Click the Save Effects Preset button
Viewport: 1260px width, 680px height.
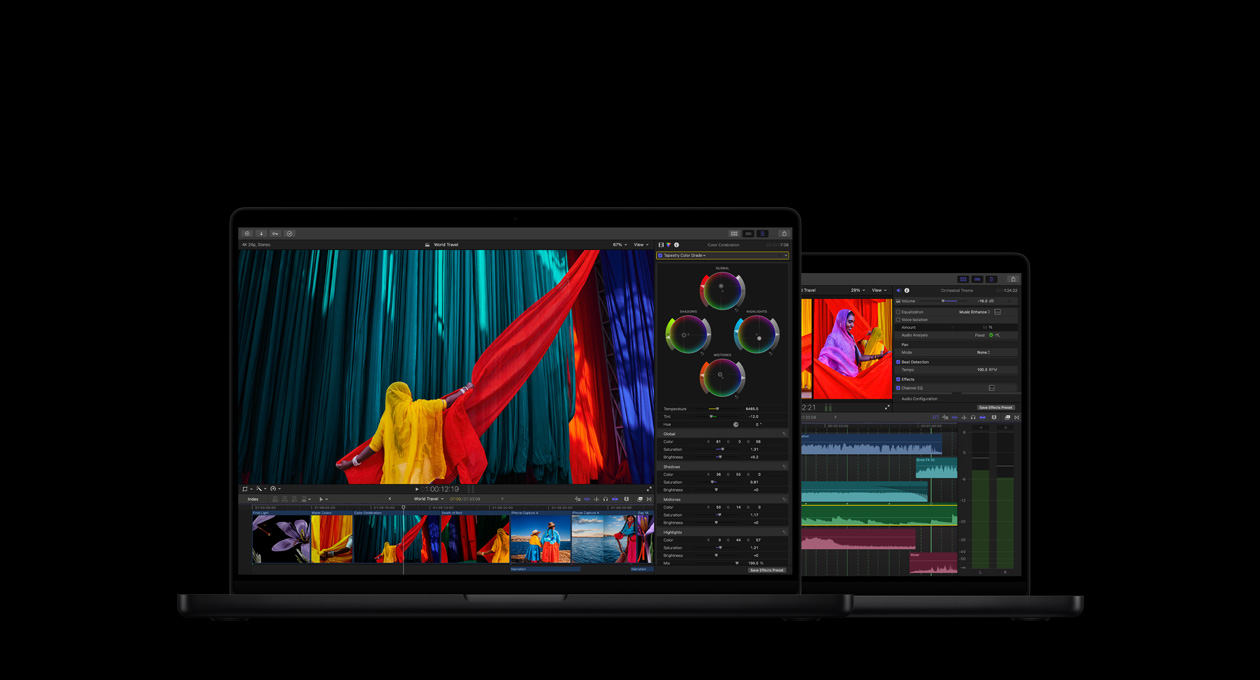[767, 570]
